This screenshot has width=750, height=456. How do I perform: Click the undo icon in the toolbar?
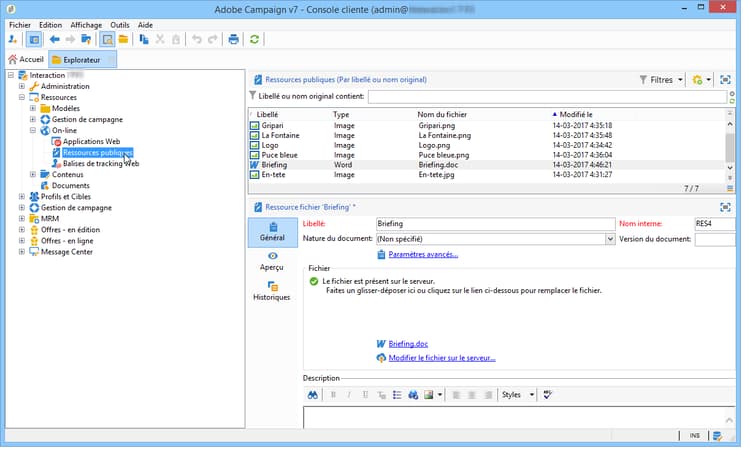[197, 40]
